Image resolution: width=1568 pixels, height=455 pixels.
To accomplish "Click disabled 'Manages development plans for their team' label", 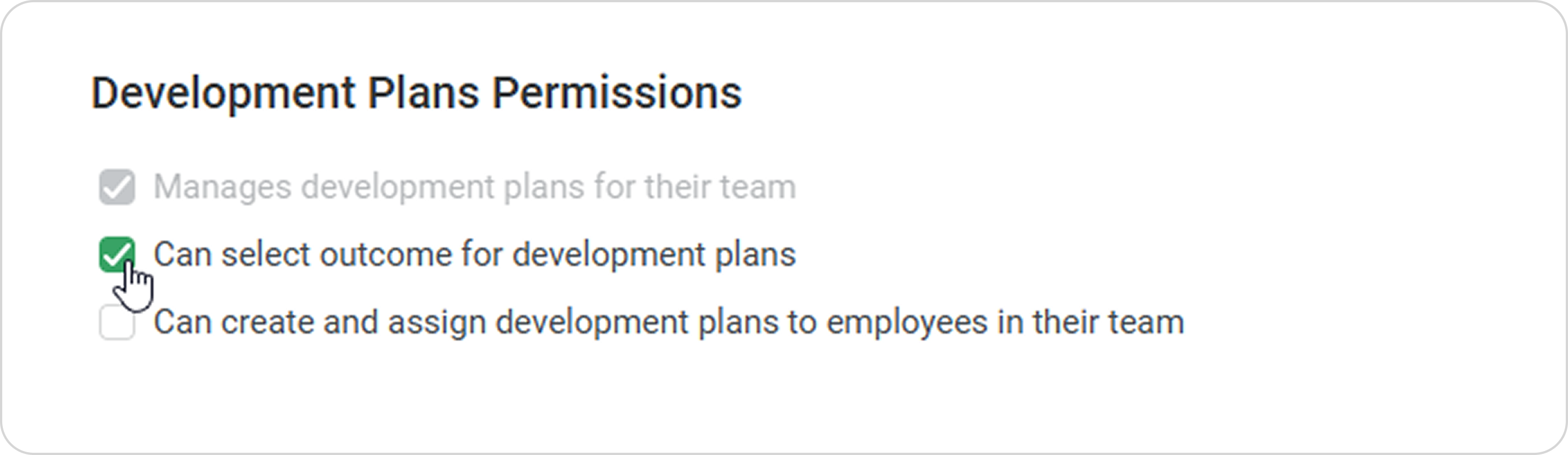I will coord(475,187).
